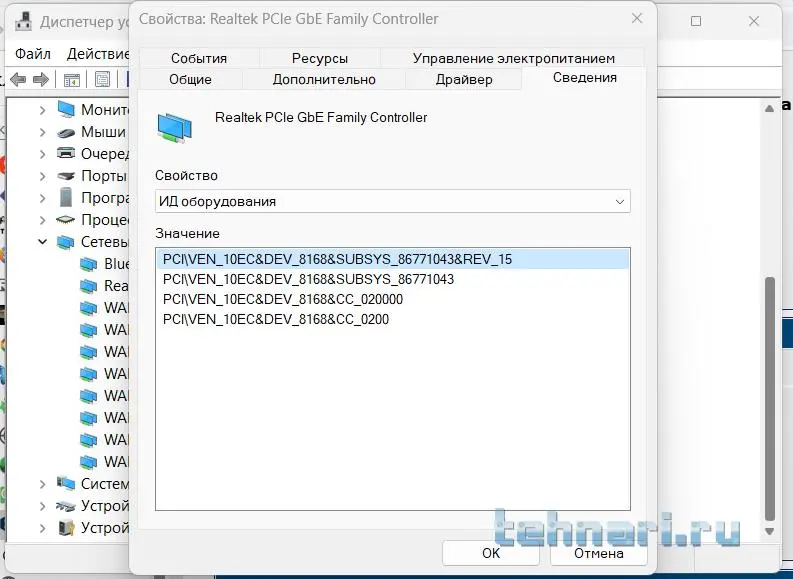Click the large network adapter icon in dialog
Viewport: 793px width, 579px height.
(174, 128)
